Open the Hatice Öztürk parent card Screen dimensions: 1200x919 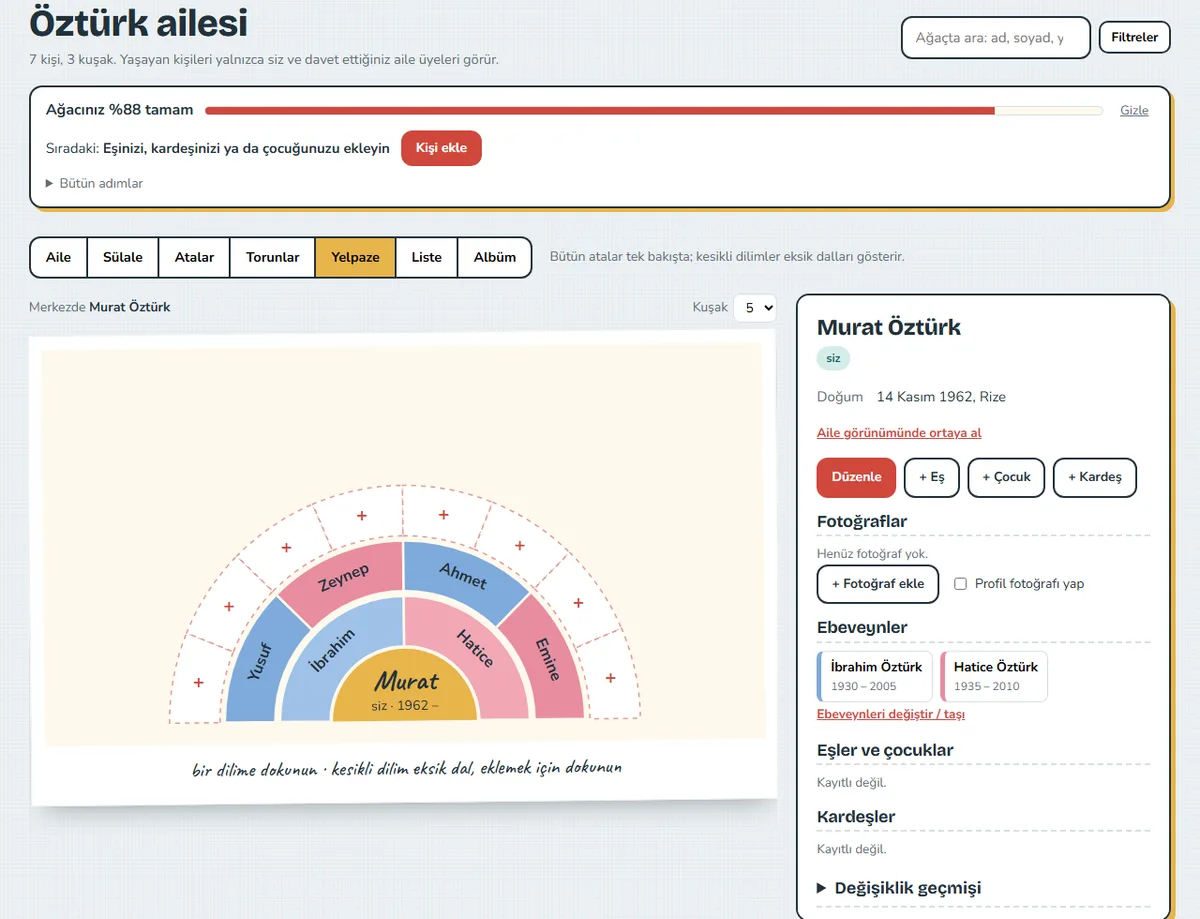[x=994, y=676]
